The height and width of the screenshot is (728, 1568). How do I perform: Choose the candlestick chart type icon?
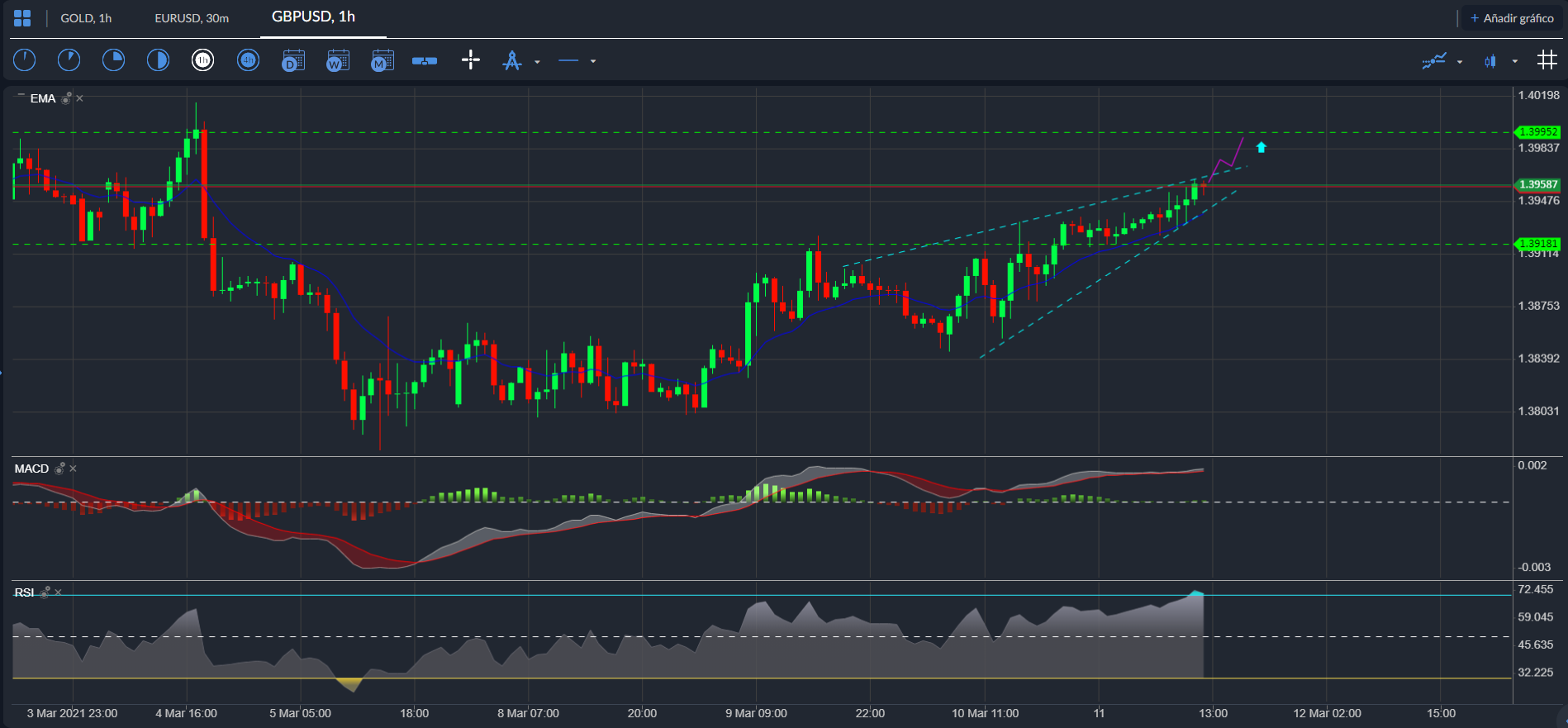click(1490, 61)
